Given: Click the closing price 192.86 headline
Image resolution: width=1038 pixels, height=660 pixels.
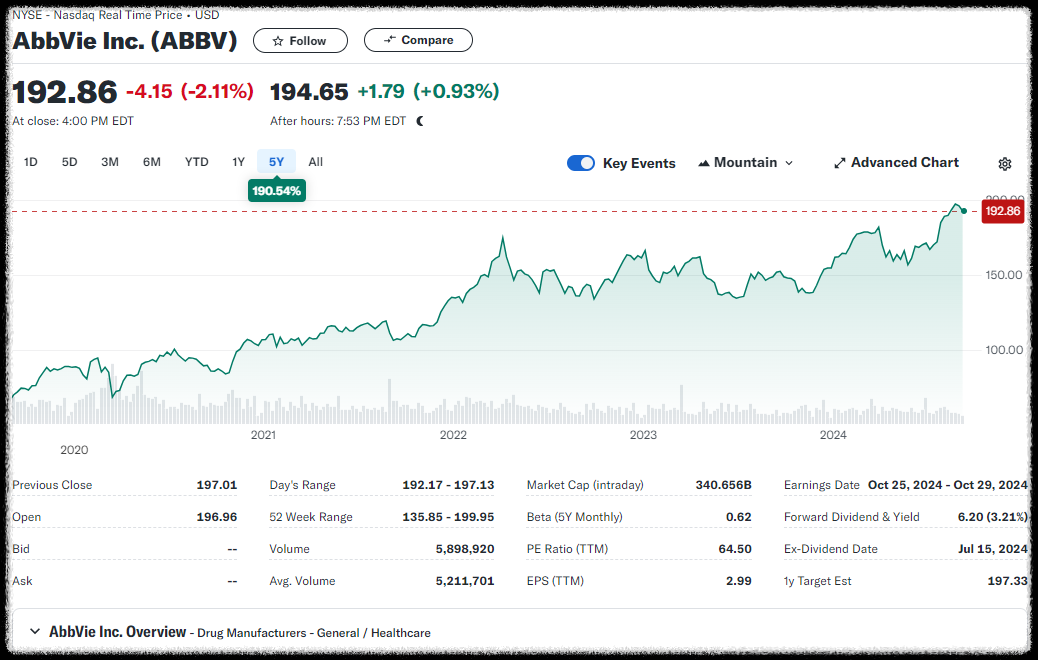Looking at the screenshot, I should tap(65, 92).
